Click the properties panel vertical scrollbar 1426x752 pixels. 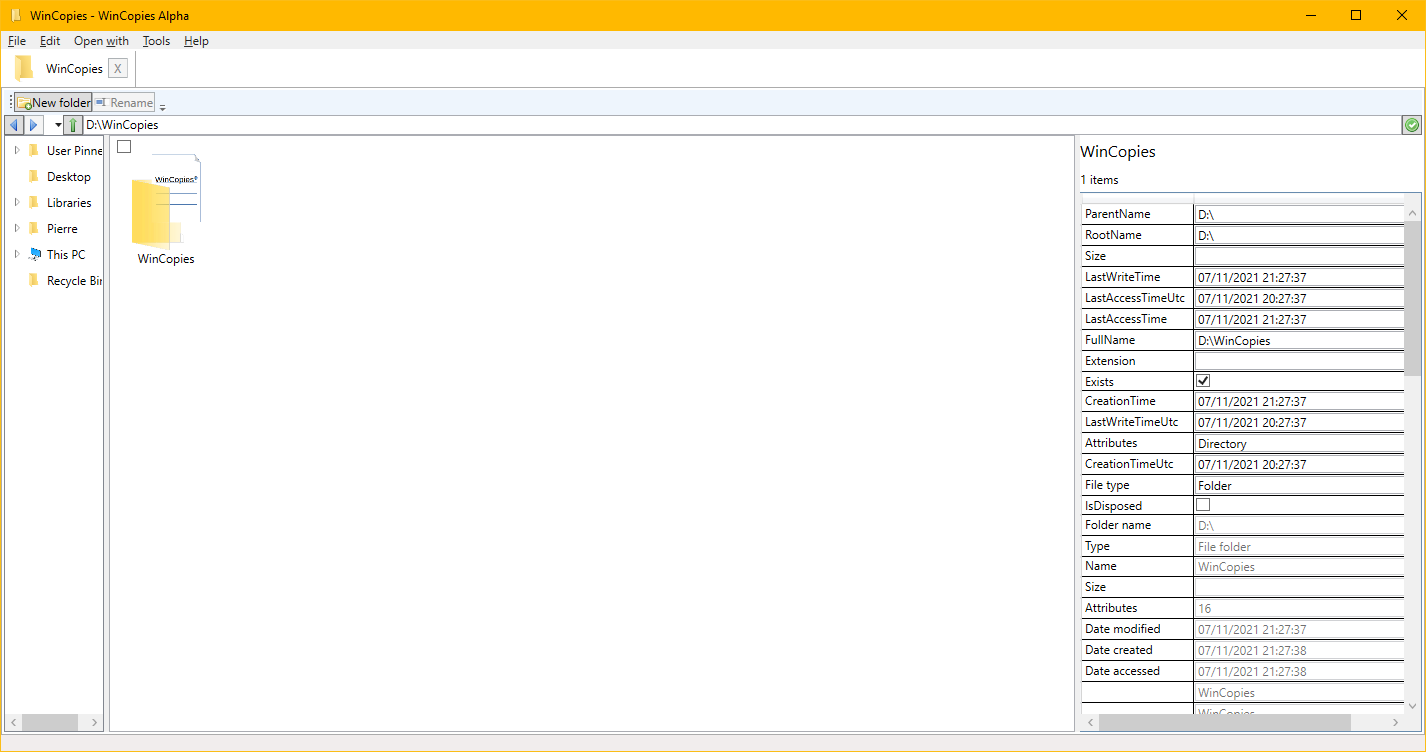(1412, 300)
